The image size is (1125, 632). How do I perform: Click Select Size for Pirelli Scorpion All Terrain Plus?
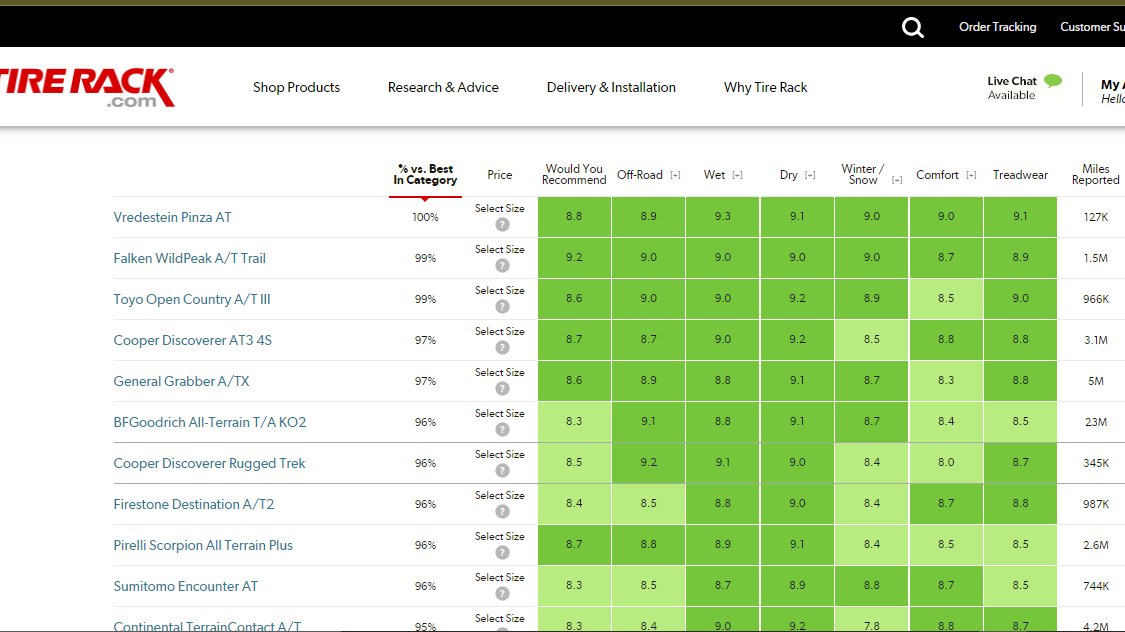click(x=499, y=536)
